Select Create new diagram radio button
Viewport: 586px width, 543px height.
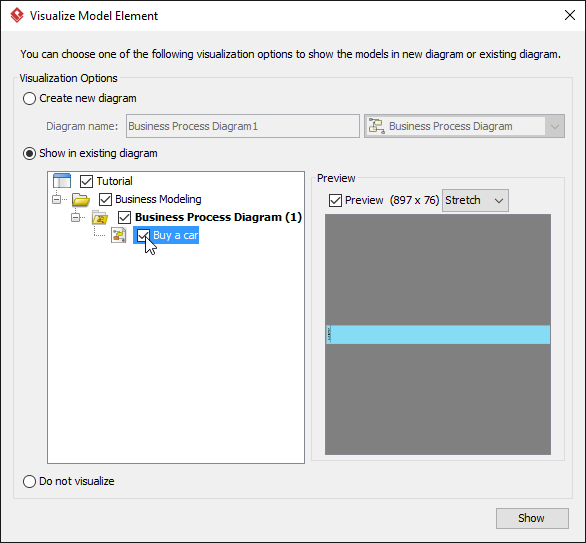29,98
